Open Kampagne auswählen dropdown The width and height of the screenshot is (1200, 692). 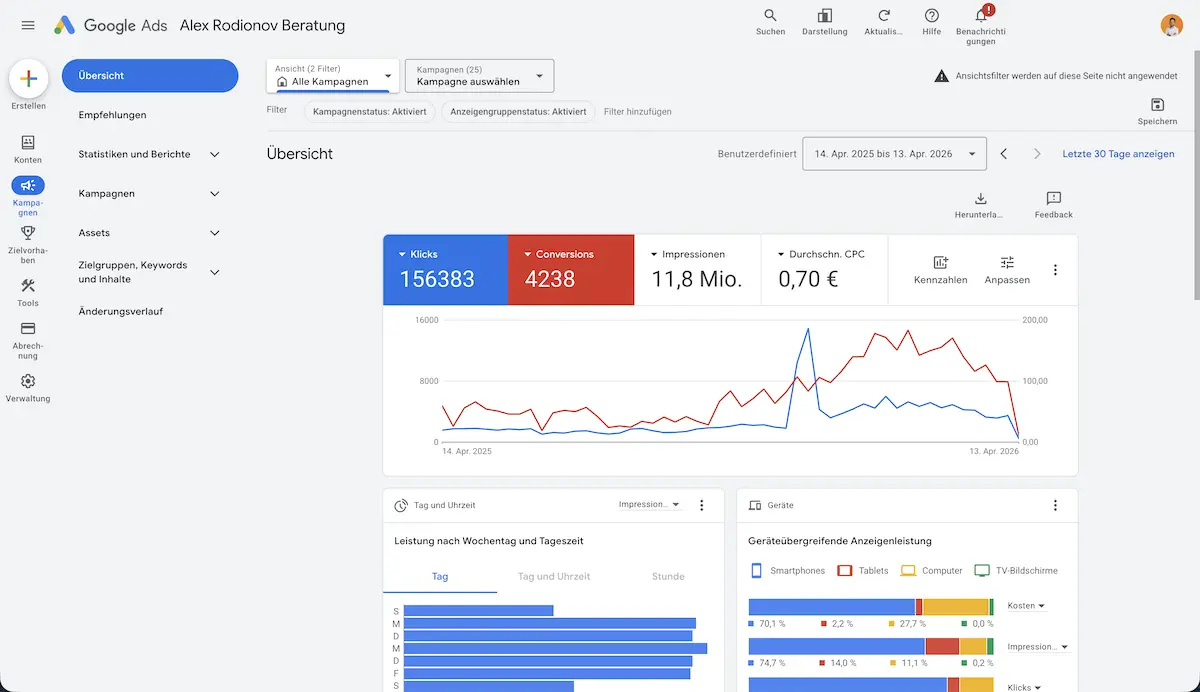(479, 76)
